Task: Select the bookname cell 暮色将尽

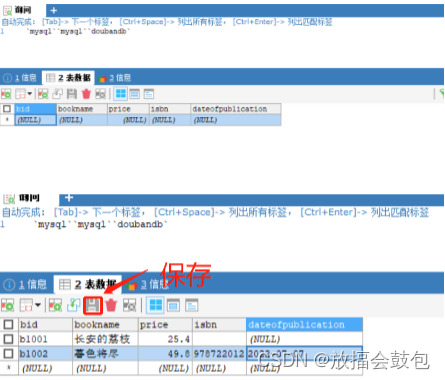Action: click(x=105, y=353)
